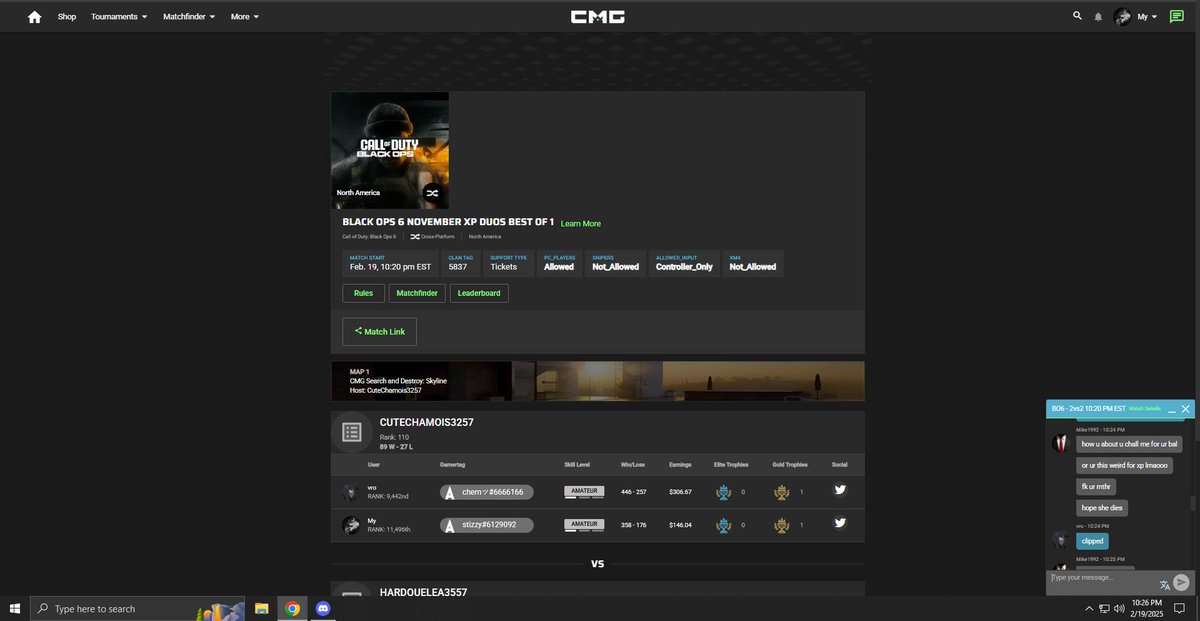The width and height of the screenshot is (1200, 621).
Task: Click My's Elite Trophies icon
Action: [724, 524]
